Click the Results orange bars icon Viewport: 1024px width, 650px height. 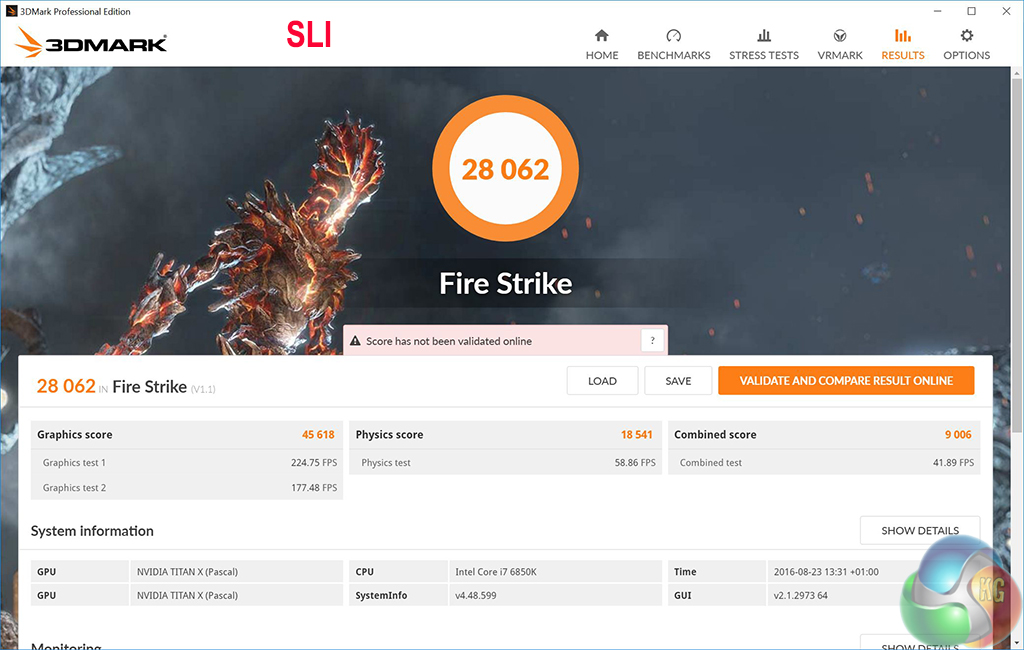(903, 35)
